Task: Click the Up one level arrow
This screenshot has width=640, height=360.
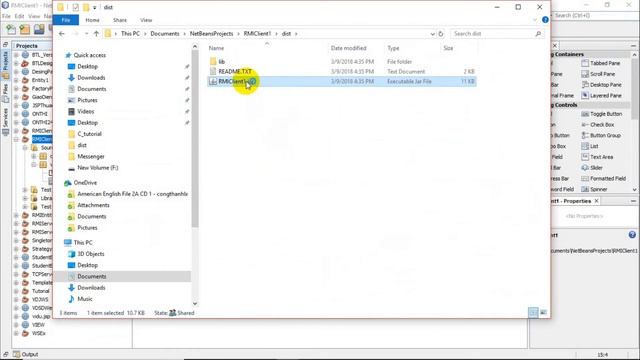Action: [x=96, y=34]
